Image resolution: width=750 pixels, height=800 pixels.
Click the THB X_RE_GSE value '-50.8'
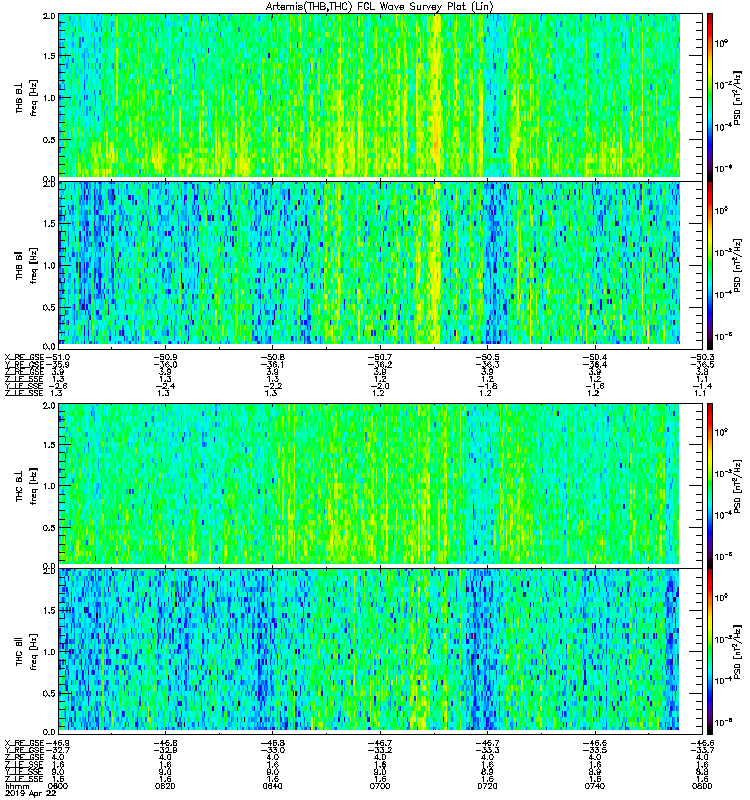coord(272,357)
